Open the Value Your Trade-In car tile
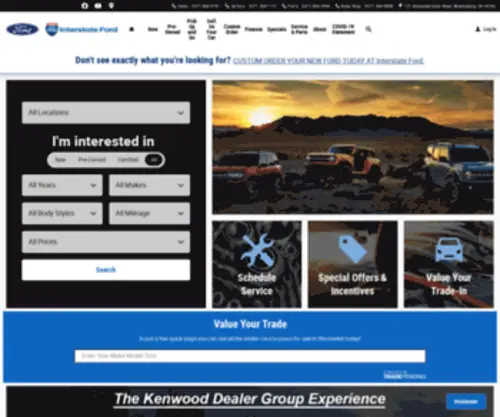Viewport: 500px width, 417px height. (449, 264)
